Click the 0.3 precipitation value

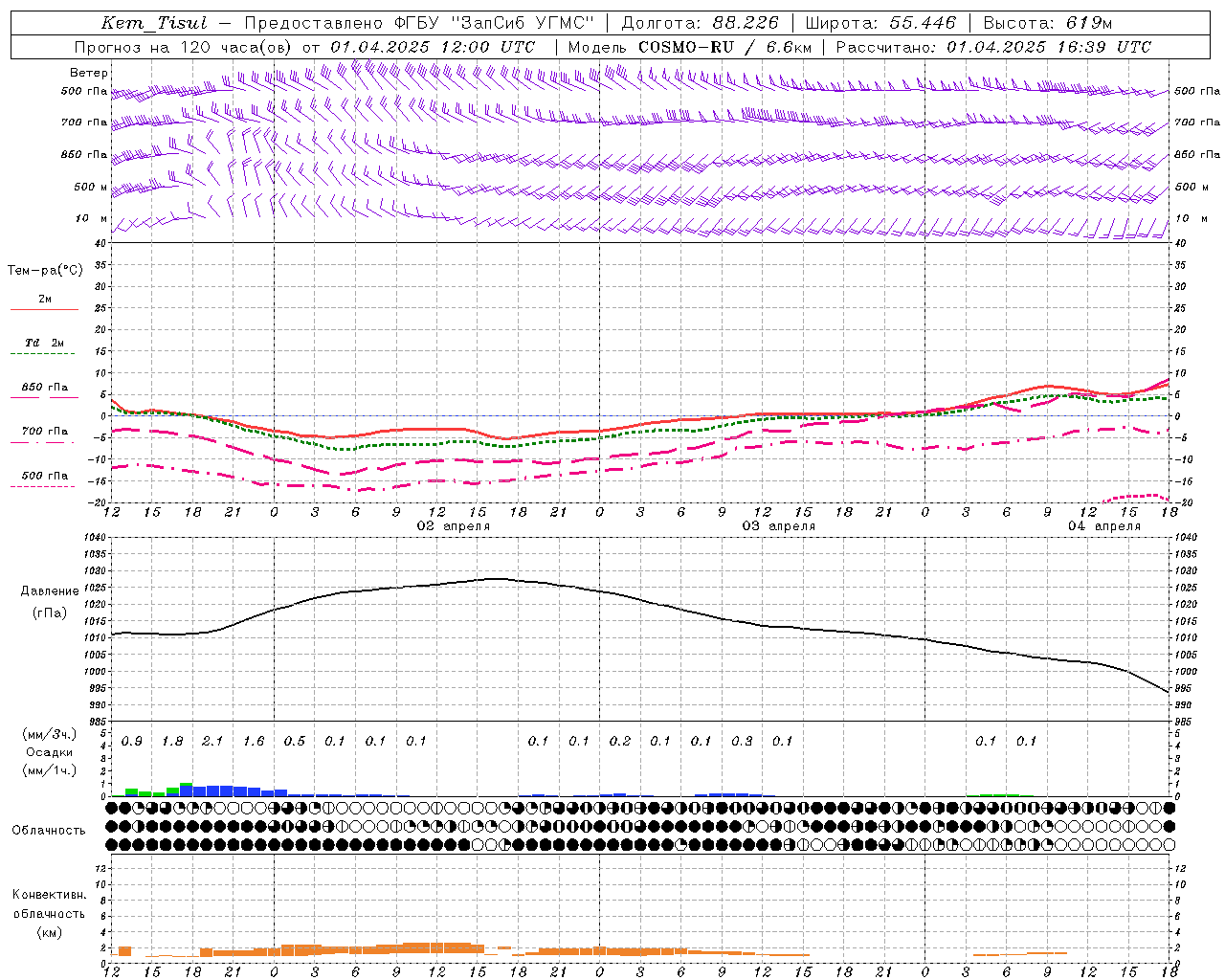coord(742,741)
